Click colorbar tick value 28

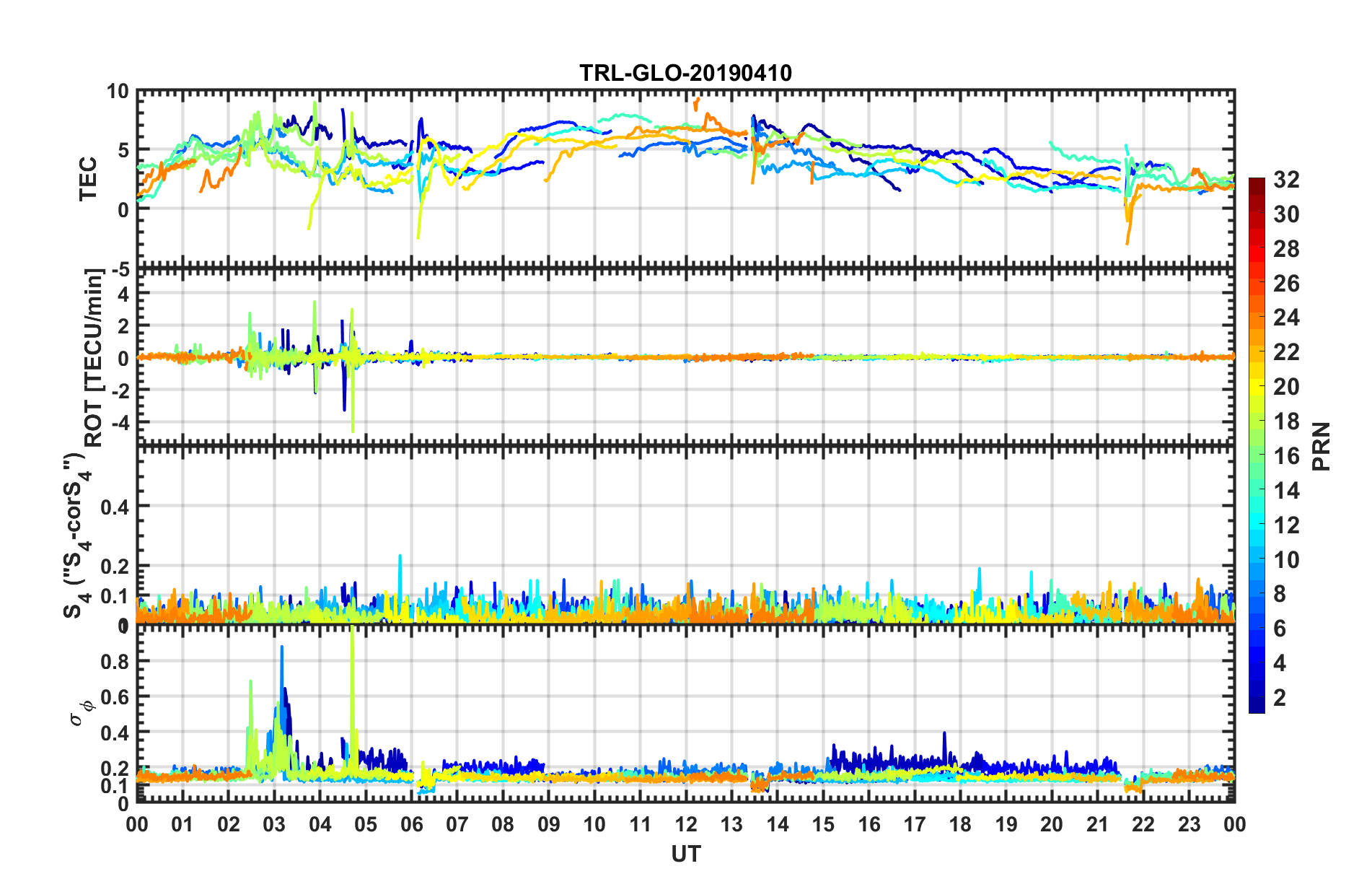[1286, 249]
